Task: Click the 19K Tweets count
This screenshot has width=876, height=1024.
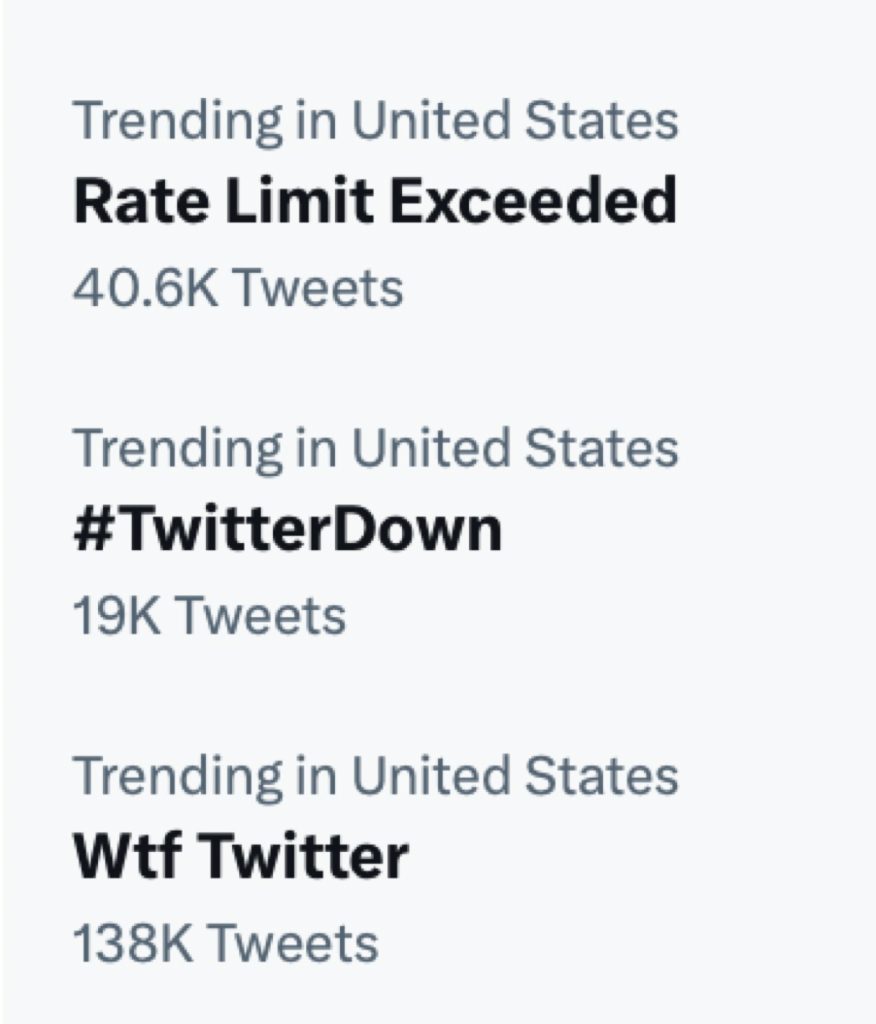Action: [209, 616]
